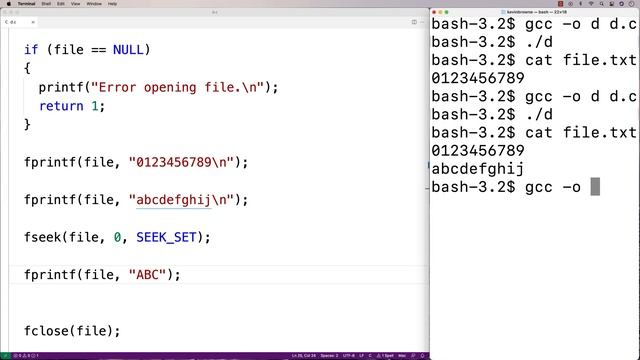Click the split editor icon

click(414, 22)
